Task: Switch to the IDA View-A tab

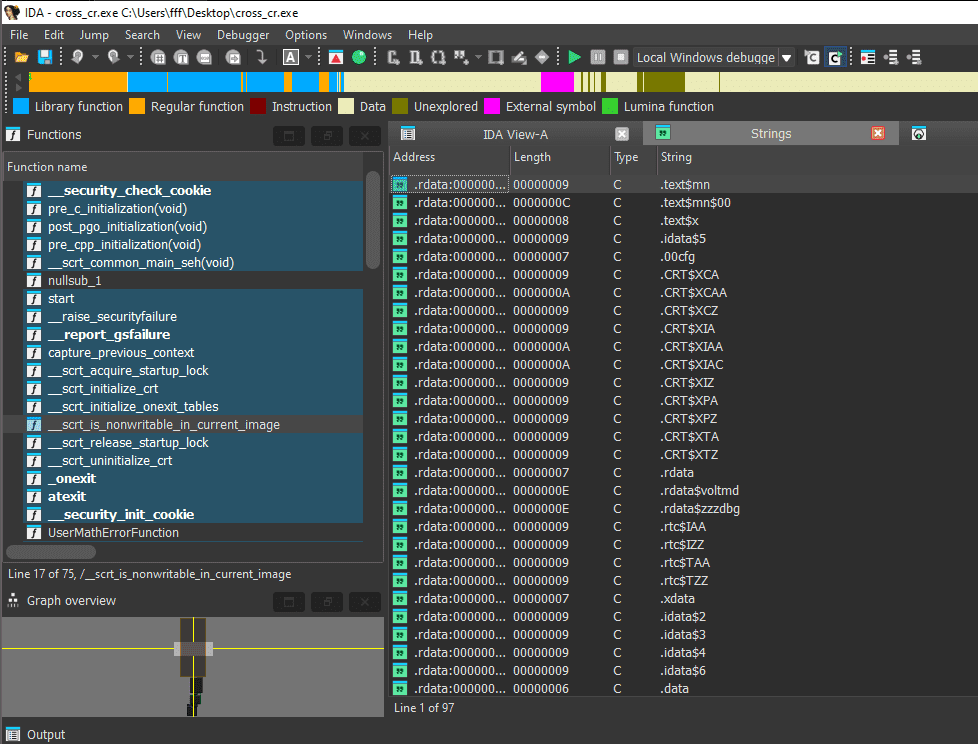Action: pyautogui.click(x=515, y=134)
